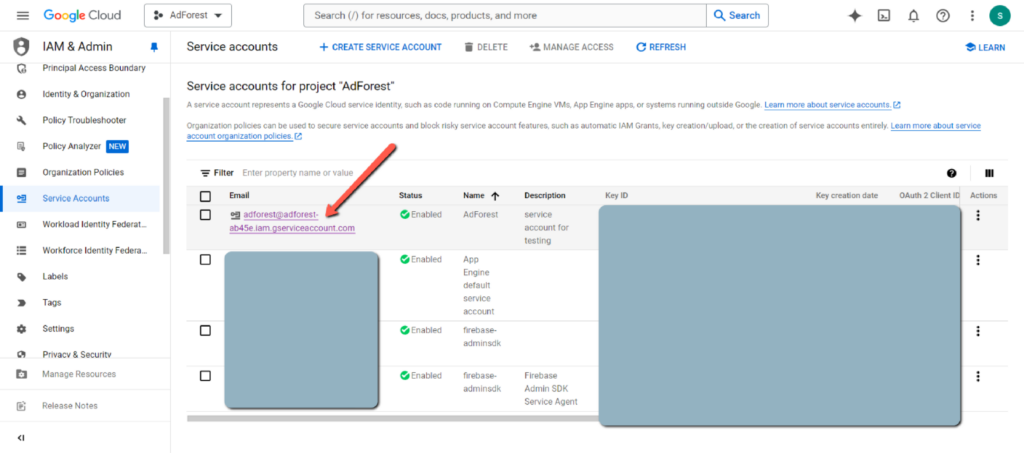The width and height of the screenshot is (1024, 453).
Task: Click the 'service account for testing' description
Action: [x=547, y=228]
